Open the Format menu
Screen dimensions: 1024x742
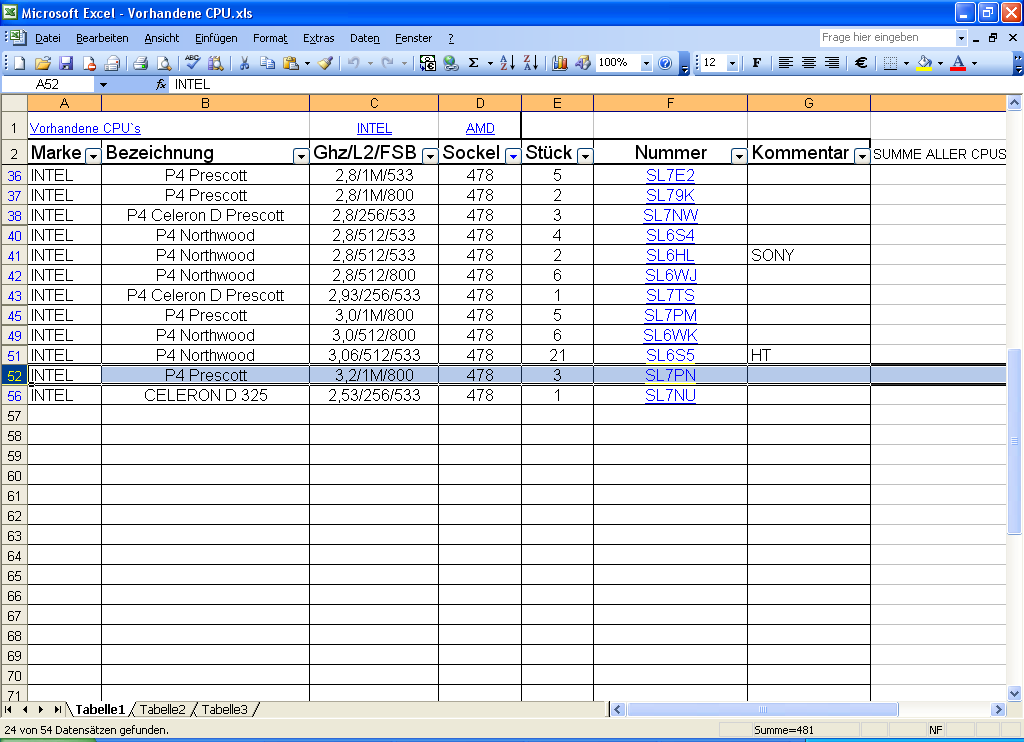[x=270, y=39]
